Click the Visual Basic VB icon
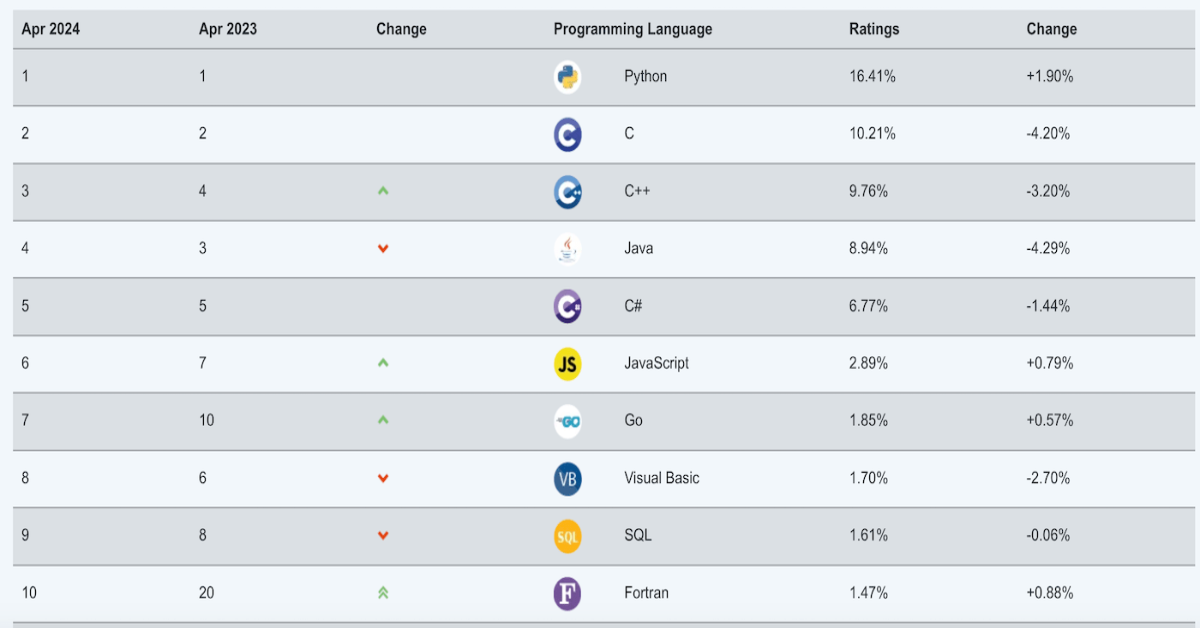1200x628 pixels. (x=567, y=478)
